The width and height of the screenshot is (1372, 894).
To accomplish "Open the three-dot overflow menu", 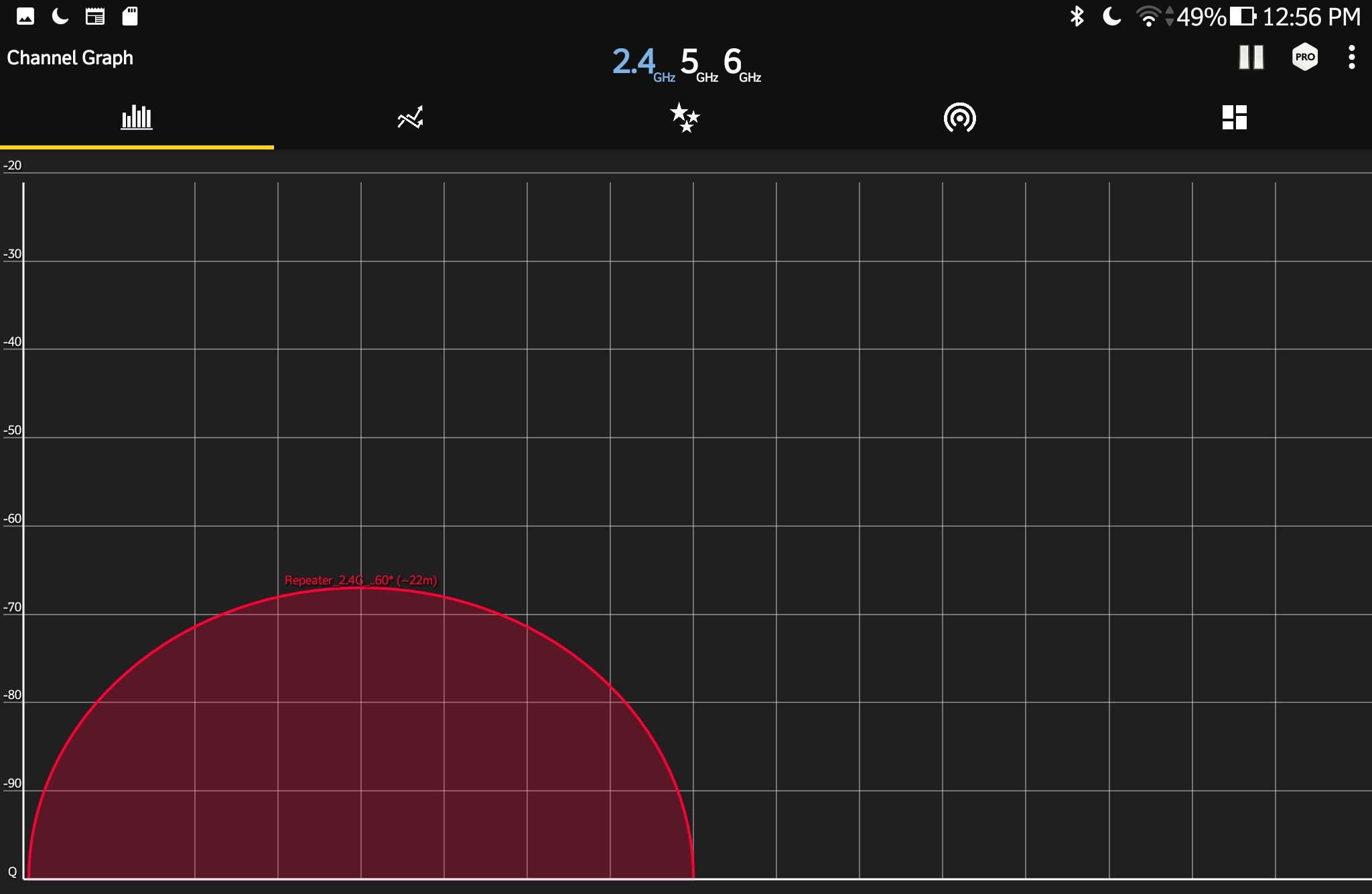I will (x=1352, y=58).
